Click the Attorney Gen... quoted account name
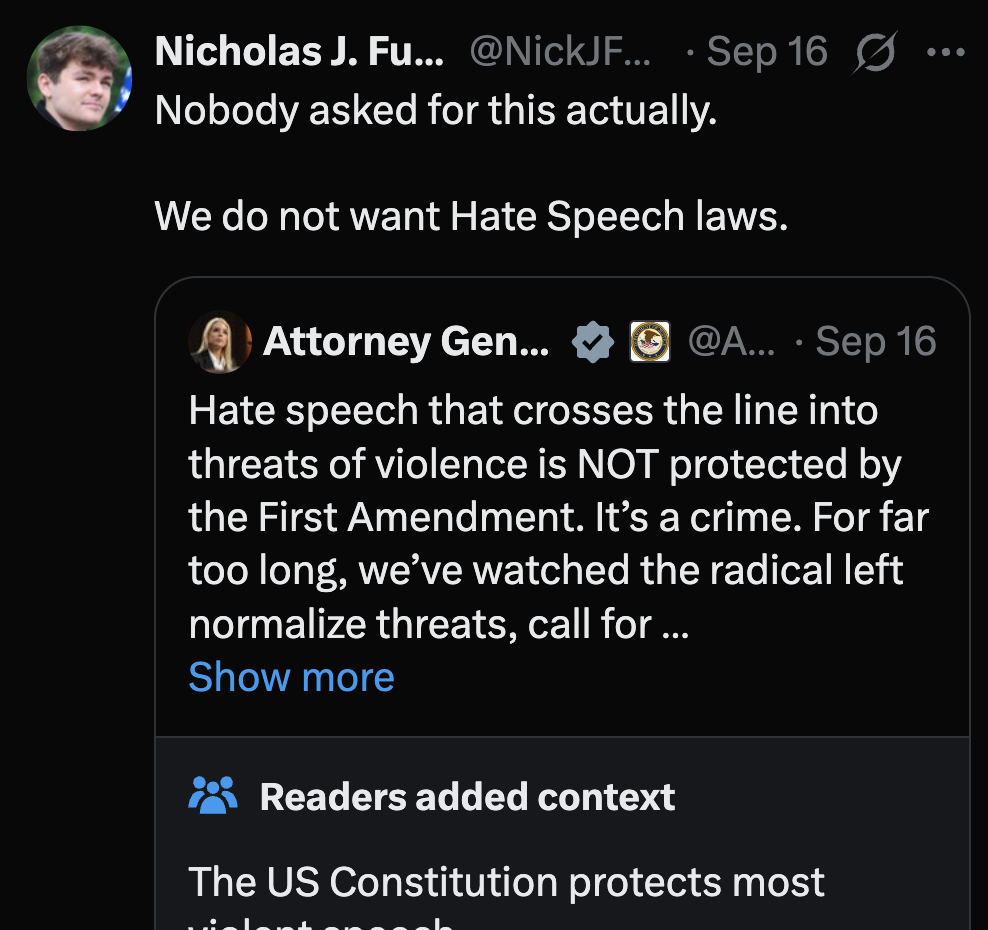Screen dimensions: 988x930 (x=405, y=342)
